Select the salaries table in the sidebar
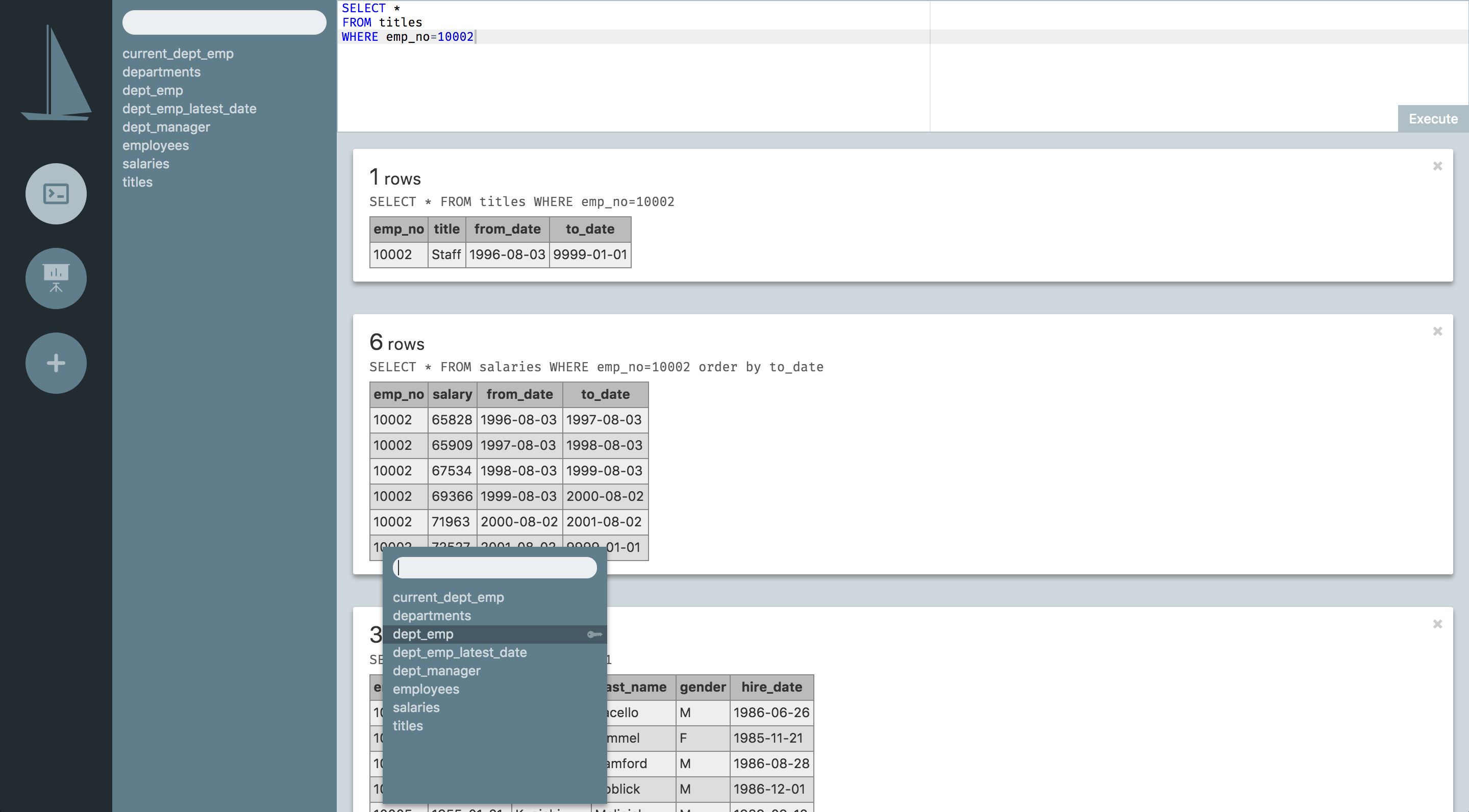Image resolution: width=1469 pixels, height=812 pixels. [x=145, y=164]
